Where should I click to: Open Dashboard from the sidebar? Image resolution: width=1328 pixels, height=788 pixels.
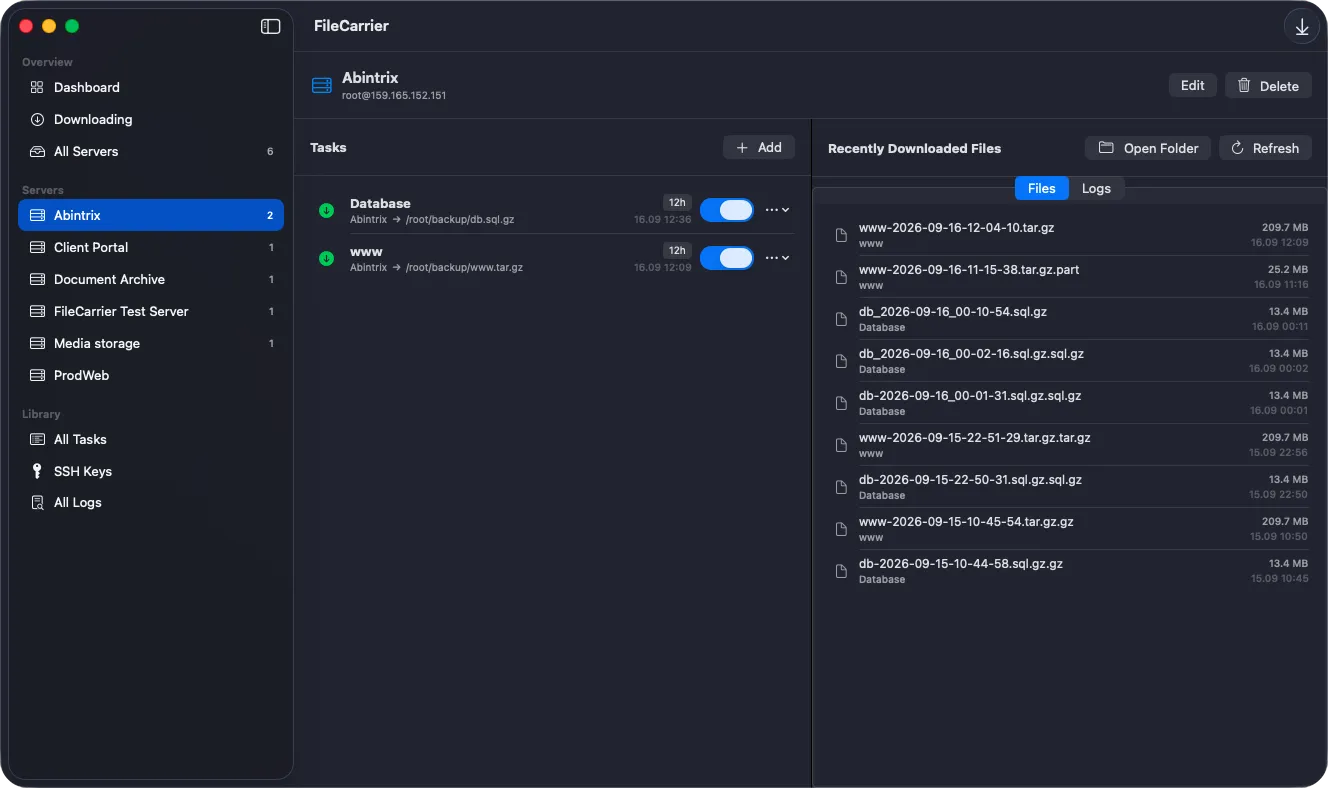coord(151,87)
